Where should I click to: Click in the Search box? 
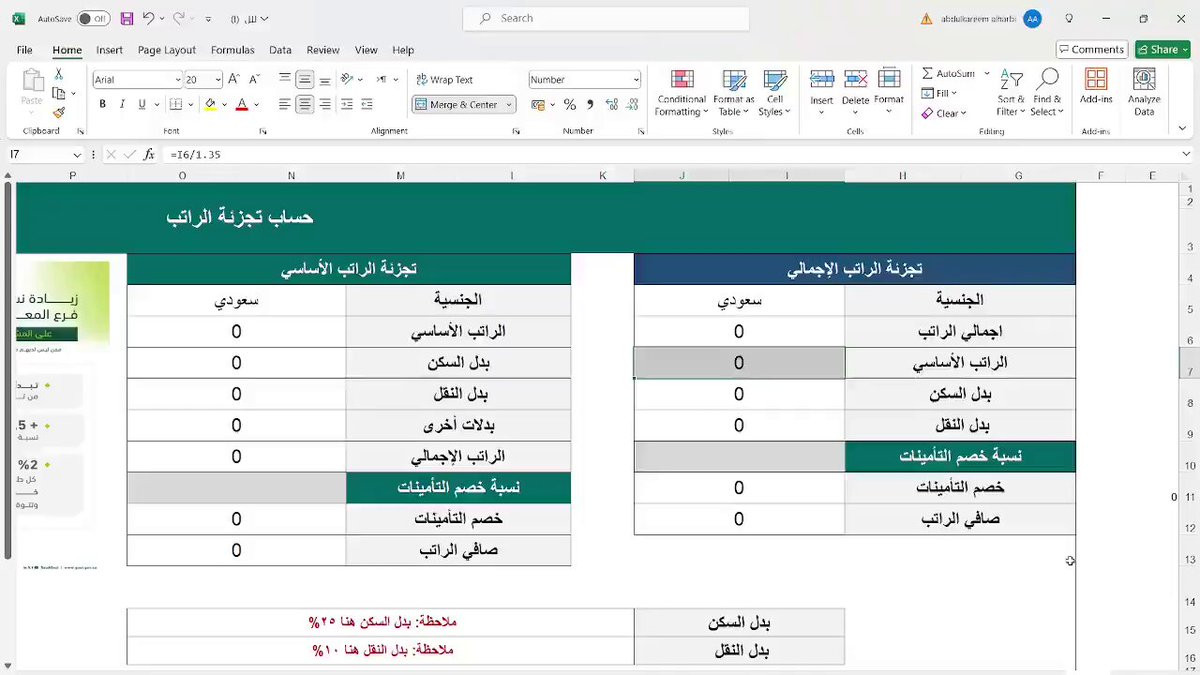(606, 19)
